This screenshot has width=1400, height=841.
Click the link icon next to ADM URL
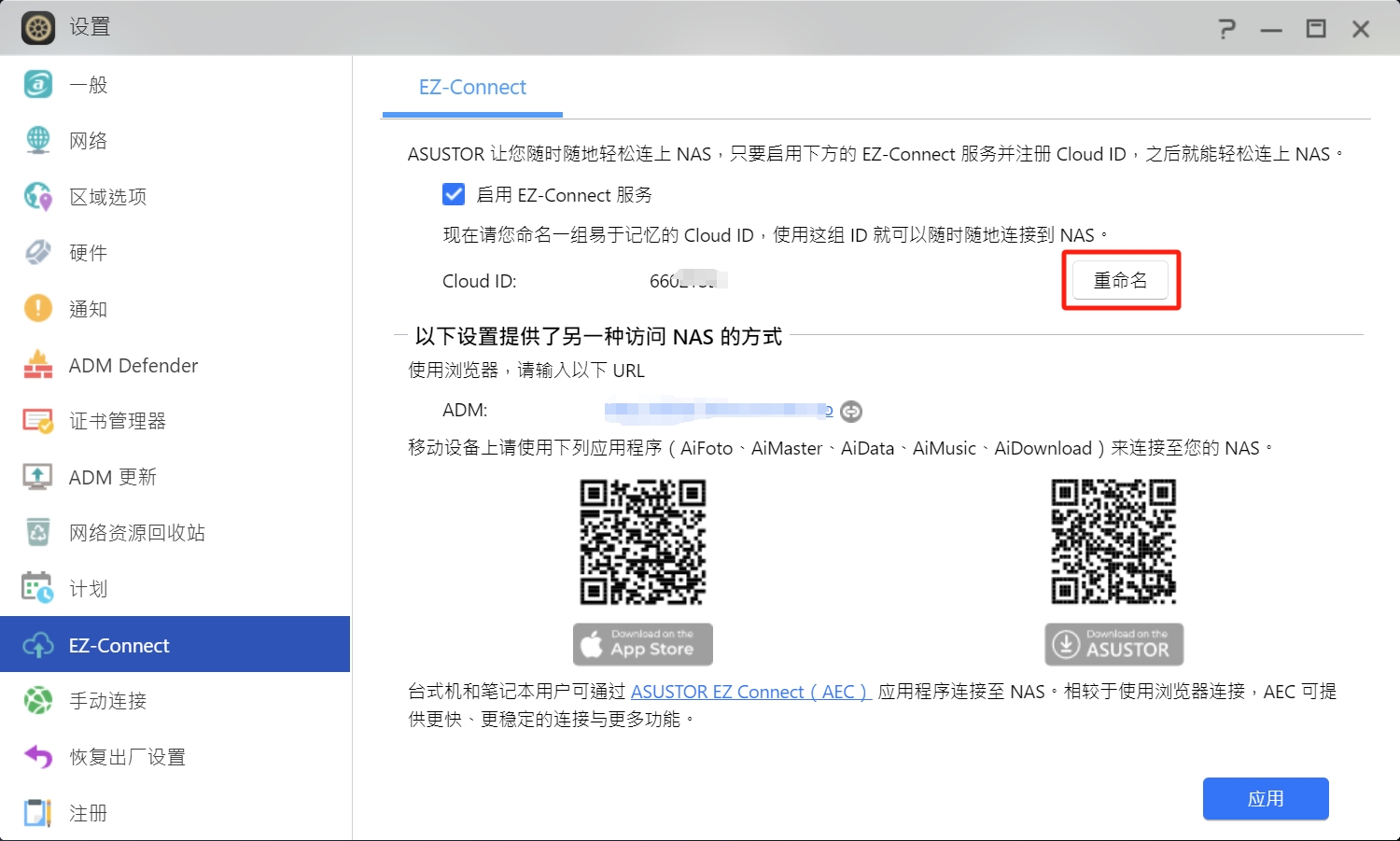click(851, 411)
